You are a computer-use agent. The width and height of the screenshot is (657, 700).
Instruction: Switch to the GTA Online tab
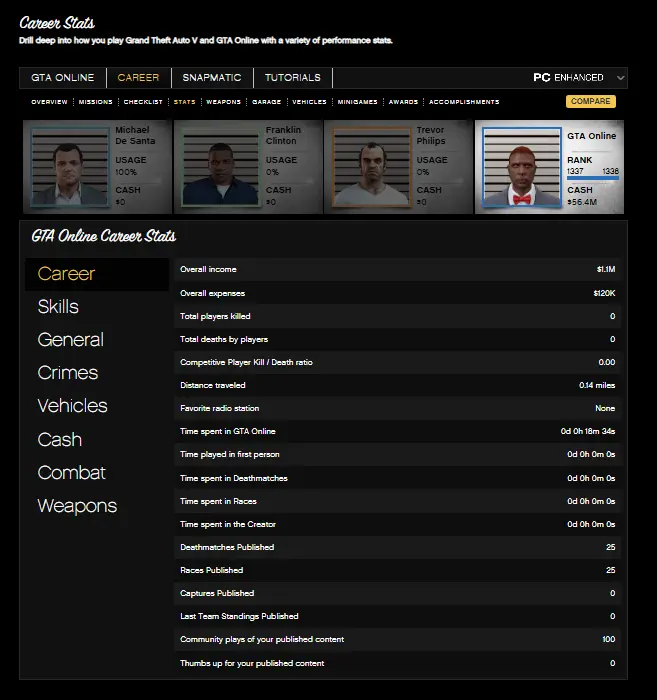(62, 78)
